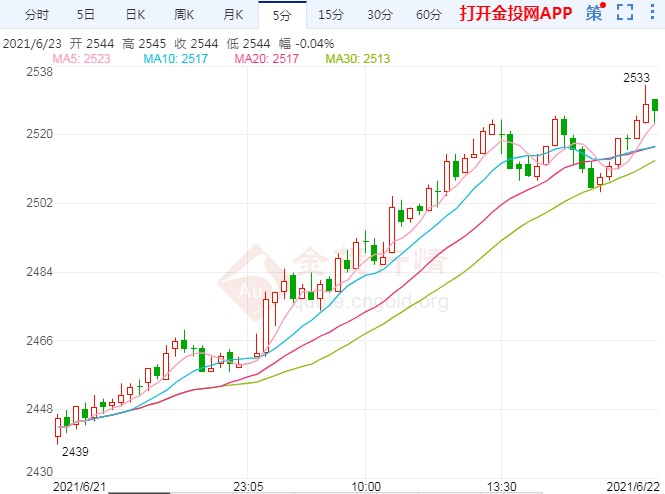Viewport: 665px width, 494px height.
Task: Click the 2021/6/21 date axis label
Action: click(79, 487)
